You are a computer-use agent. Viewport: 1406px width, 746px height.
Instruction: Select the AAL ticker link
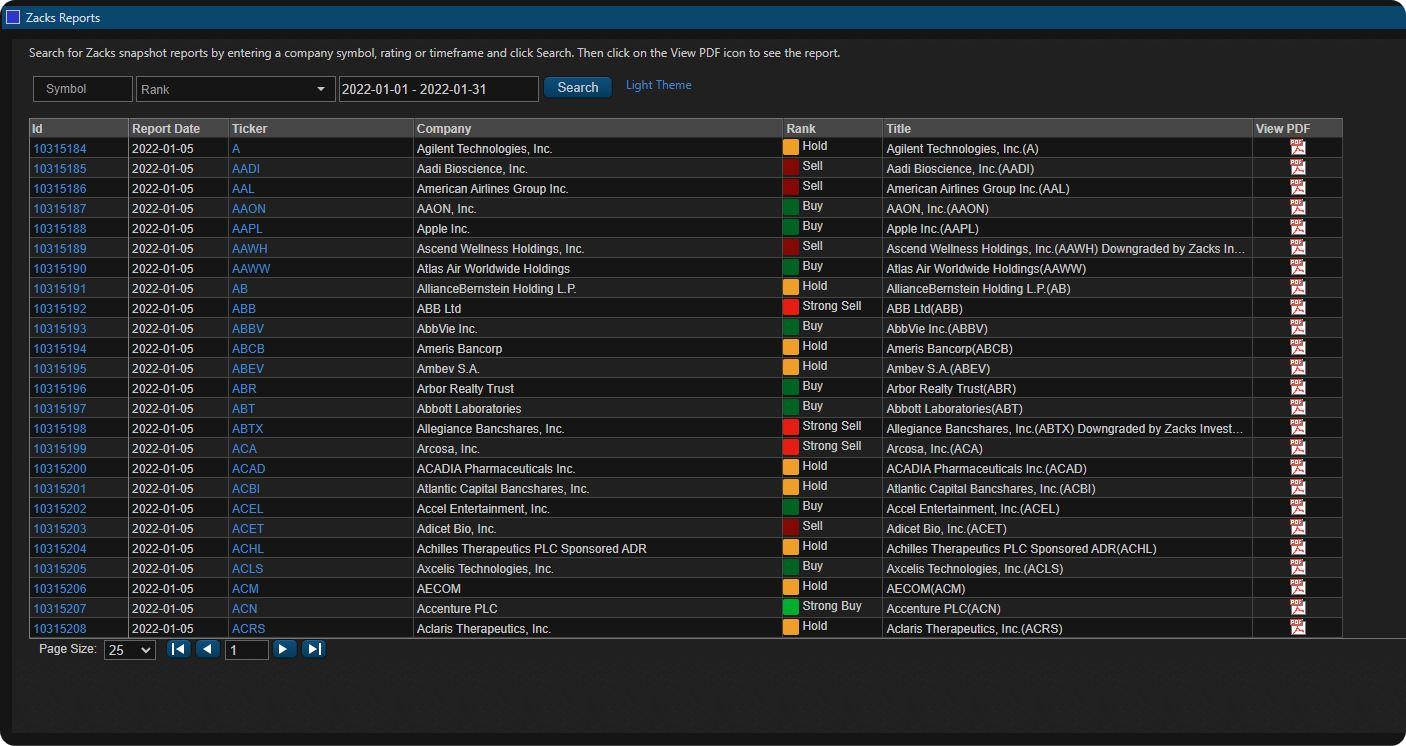click(243, 189)
